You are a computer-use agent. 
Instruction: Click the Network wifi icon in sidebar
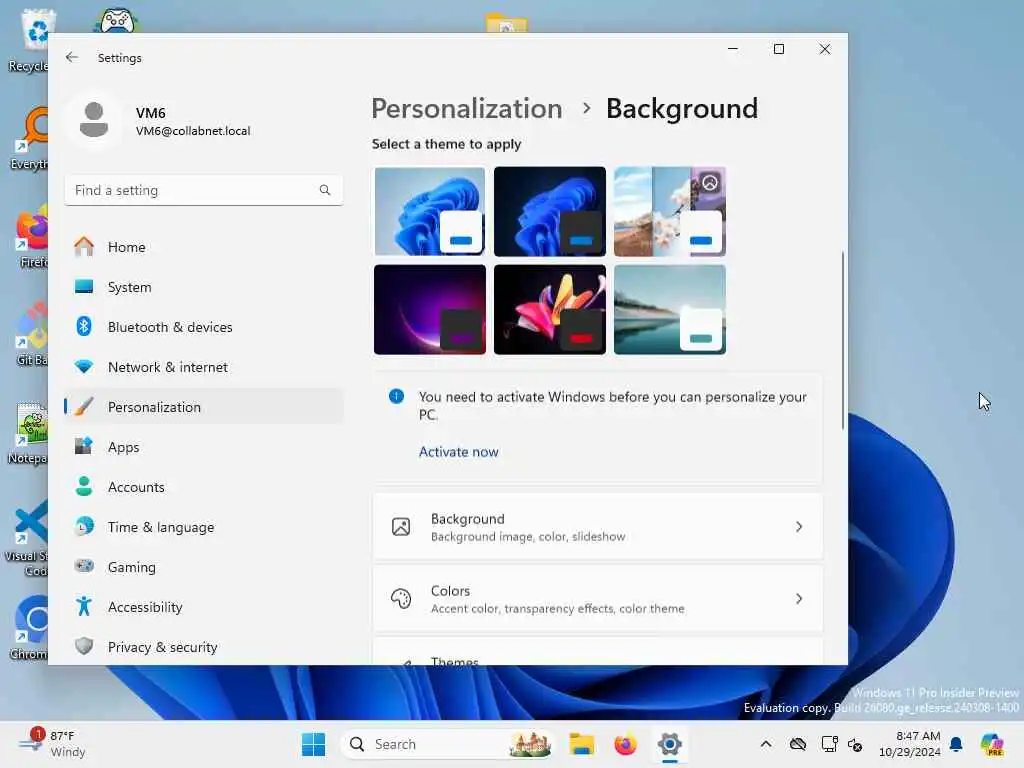click(84, 367)
